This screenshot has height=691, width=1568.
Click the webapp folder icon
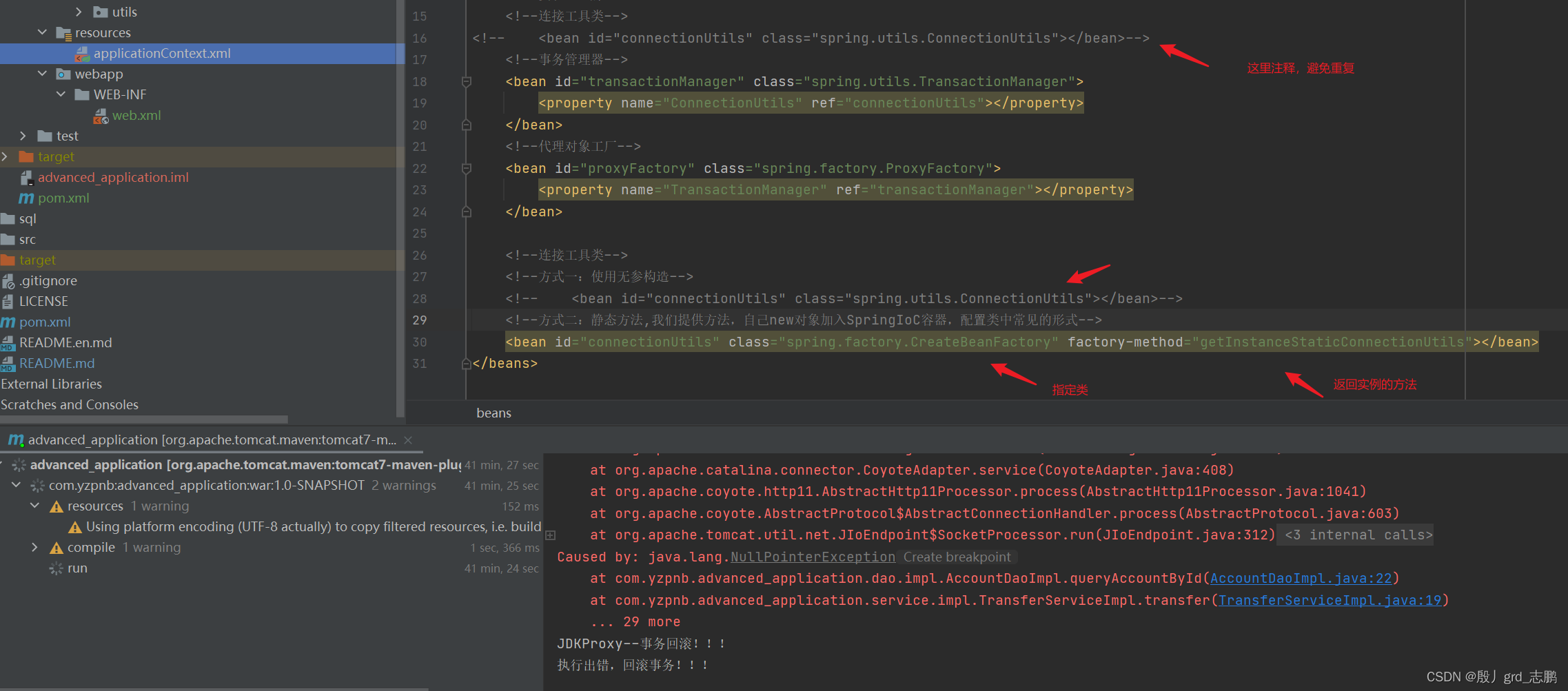[x=63, y=74]
